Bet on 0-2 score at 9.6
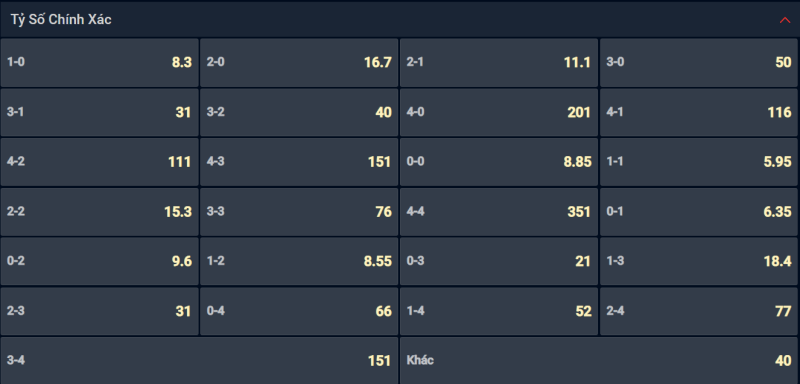The height and width of the screenshot is (384, 800). tap(99, 261)
